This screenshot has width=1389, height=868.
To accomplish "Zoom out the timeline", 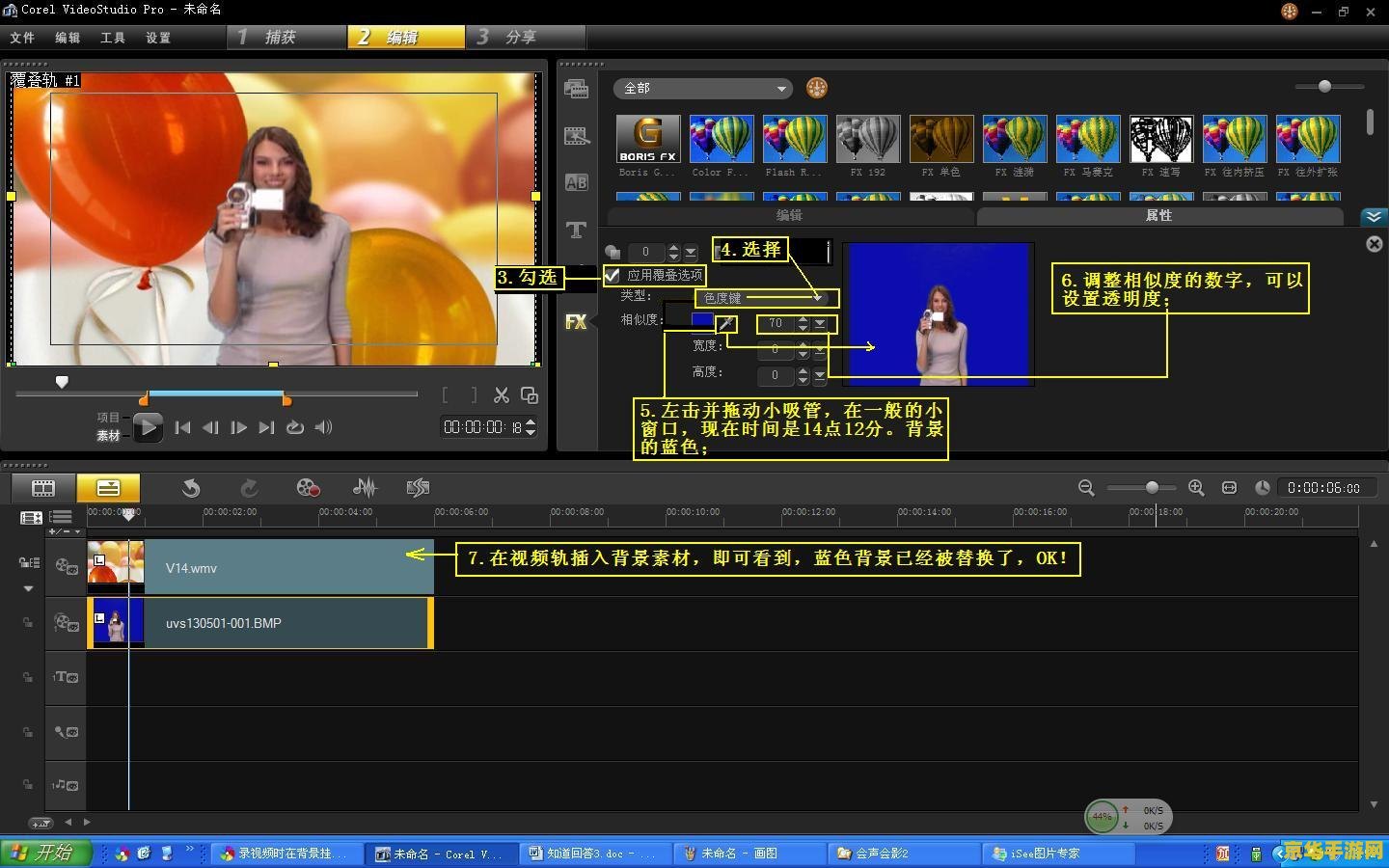I will (1086, 488).
